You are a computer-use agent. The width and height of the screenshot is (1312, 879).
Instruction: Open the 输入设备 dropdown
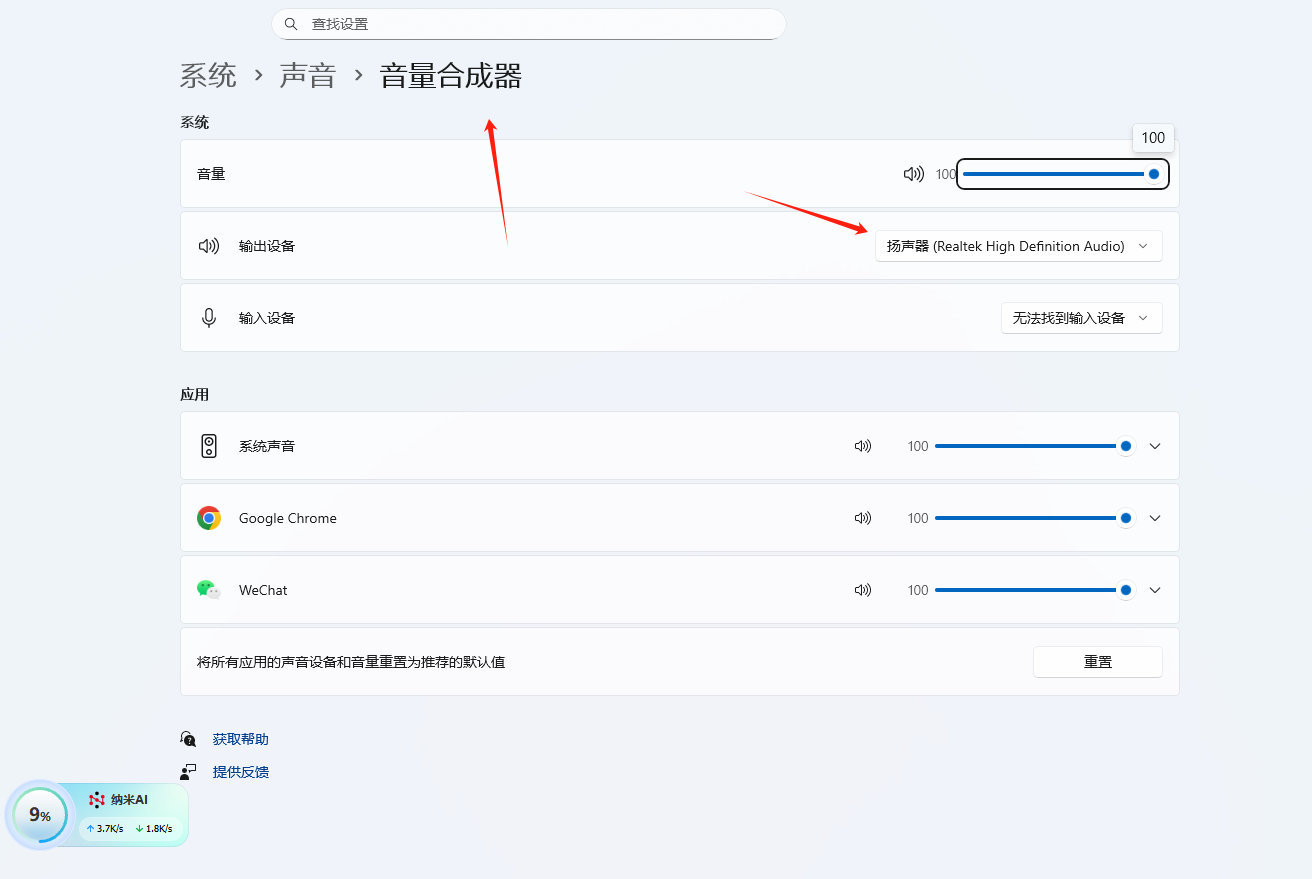[1081, 318]
